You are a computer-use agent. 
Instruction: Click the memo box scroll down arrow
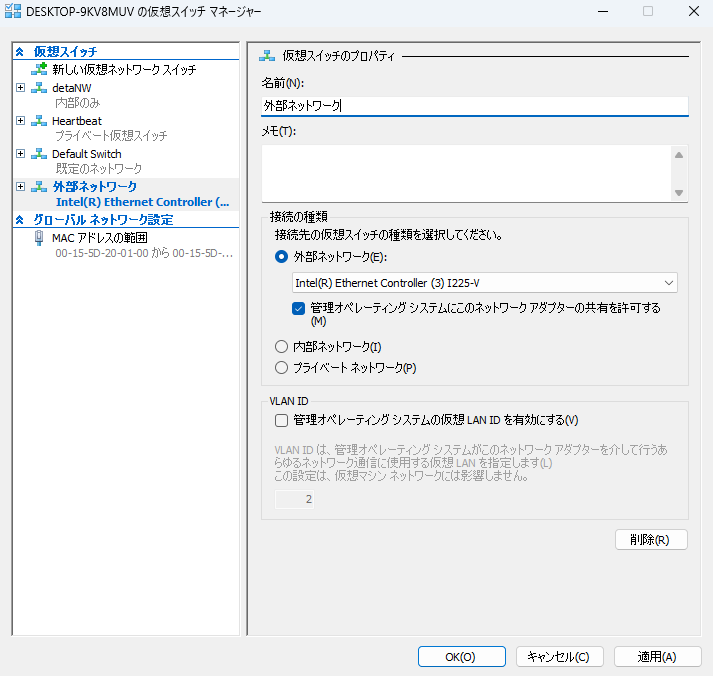point(679,193)
